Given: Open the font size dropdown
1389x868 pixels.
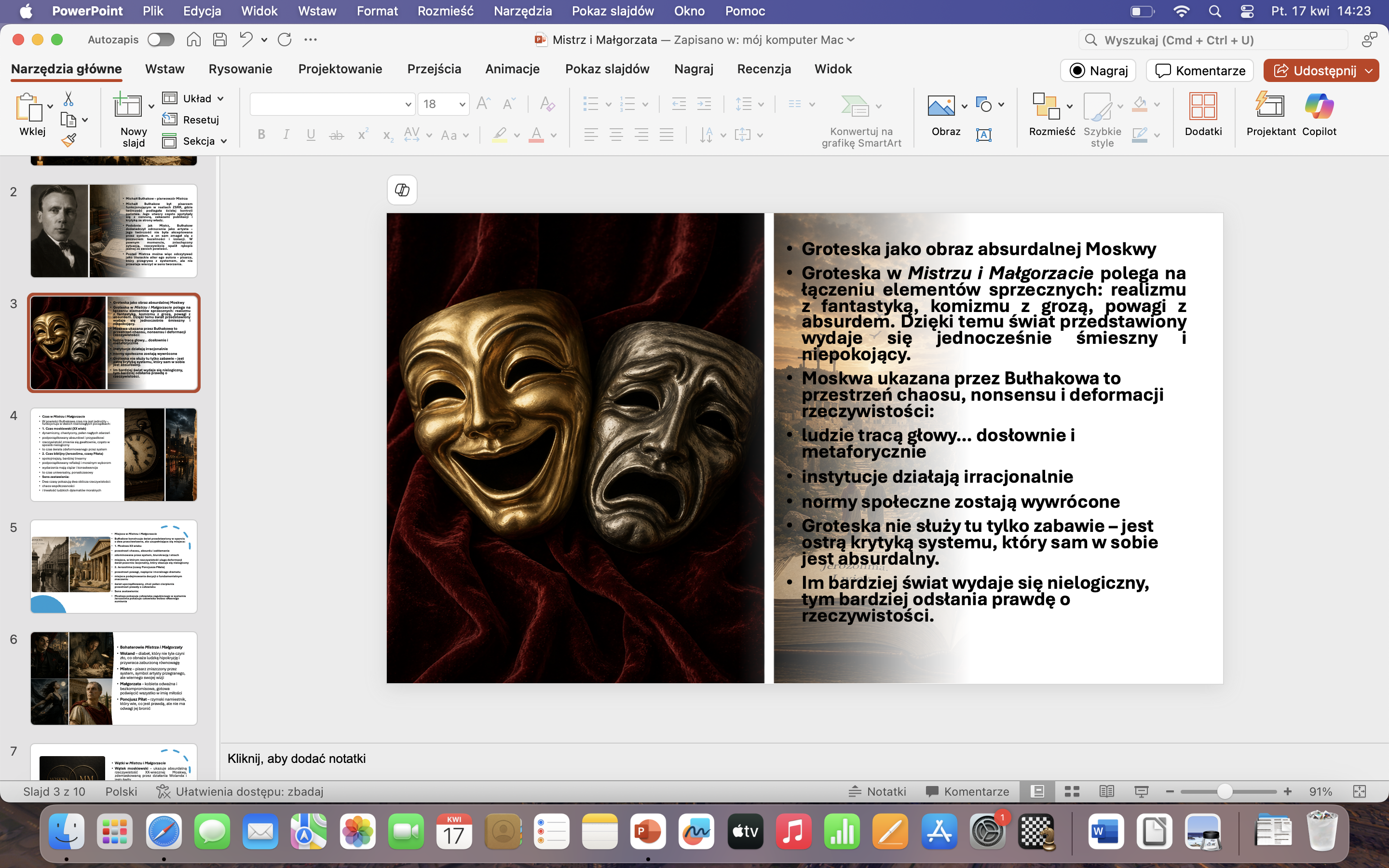Looking at the screenshot, I should [x=462, y=105].
